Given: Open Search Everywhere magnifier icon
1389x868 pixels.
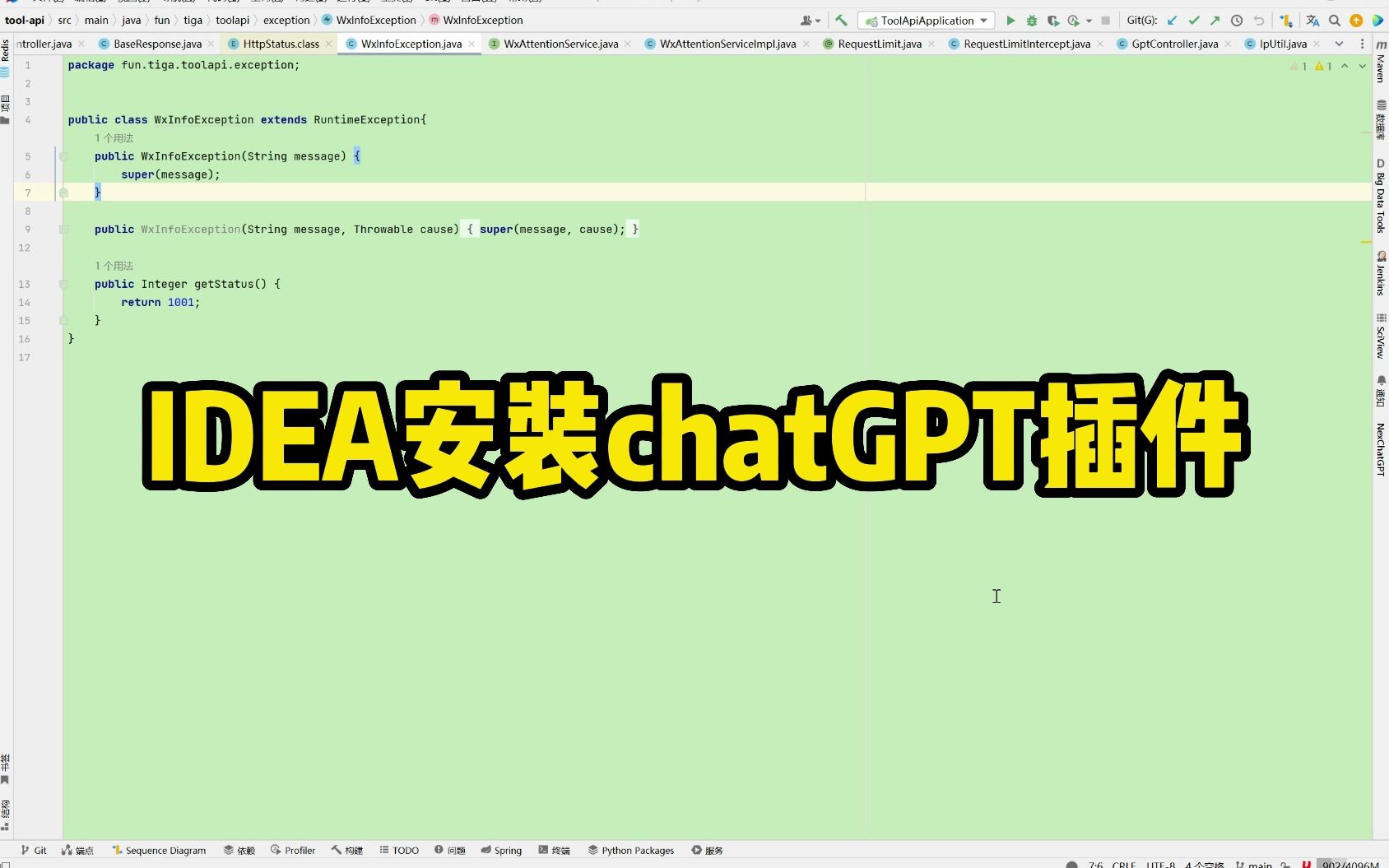Looking at the screenshot, I should (x=1335, y=21).
